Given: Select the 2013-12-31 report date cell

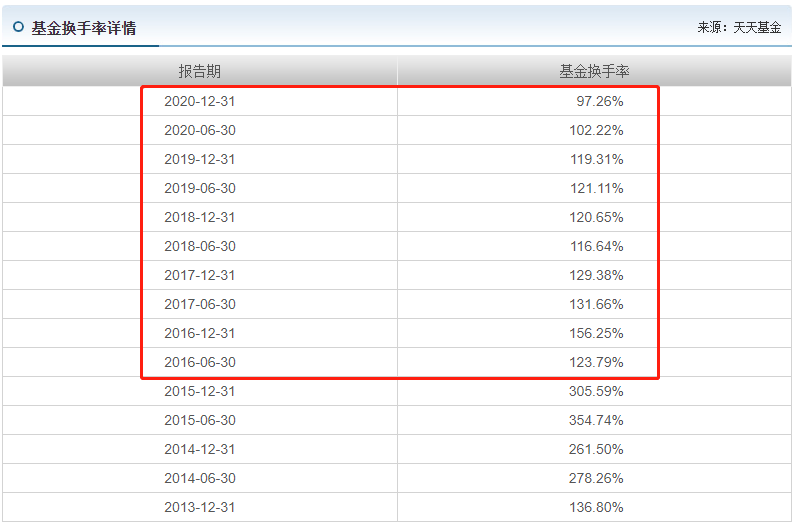Looking at the screenshot, I should pyautogui.click(x=200, y=507).
